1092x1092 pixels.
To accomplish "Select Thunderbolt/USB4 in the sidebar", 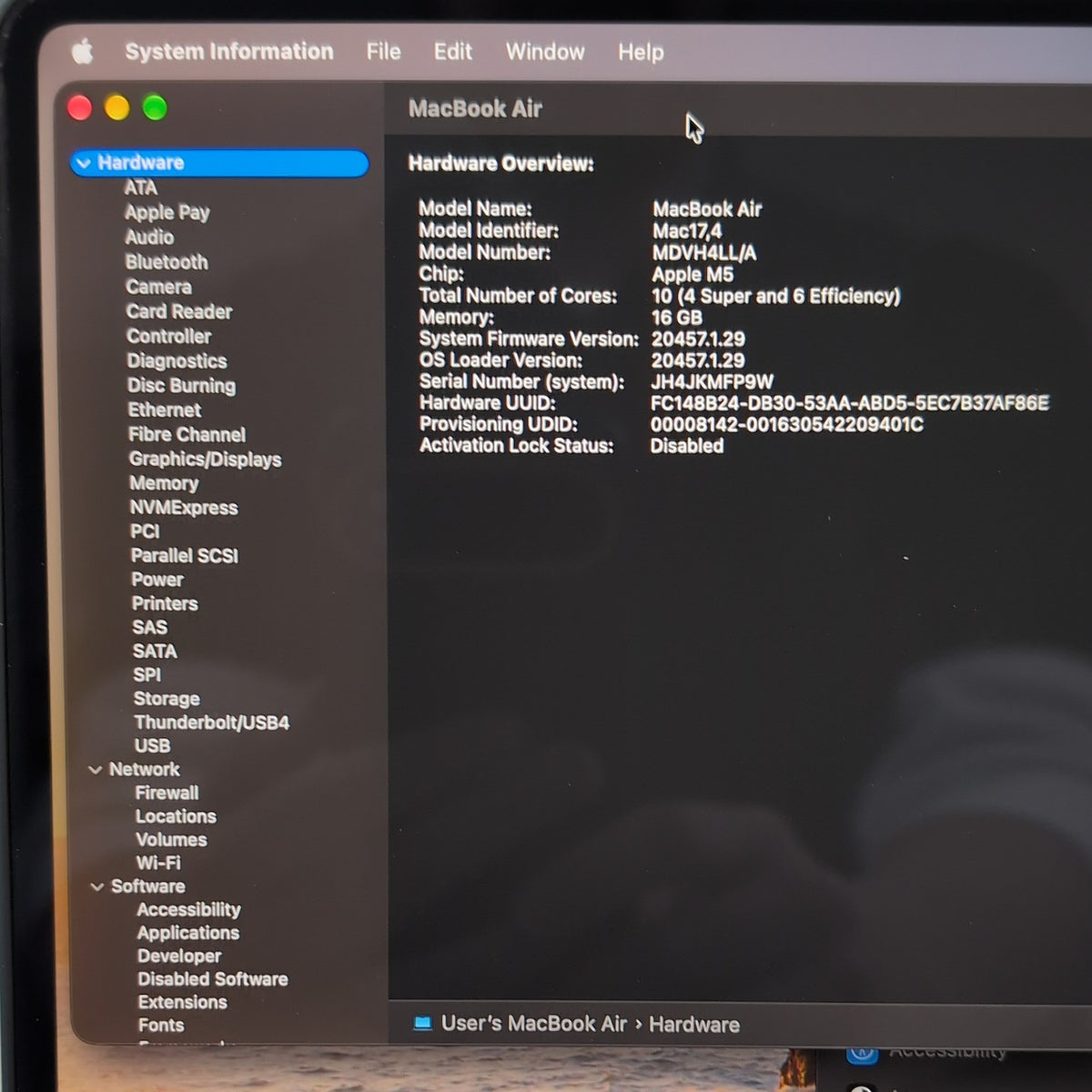I will coord(211,723).
